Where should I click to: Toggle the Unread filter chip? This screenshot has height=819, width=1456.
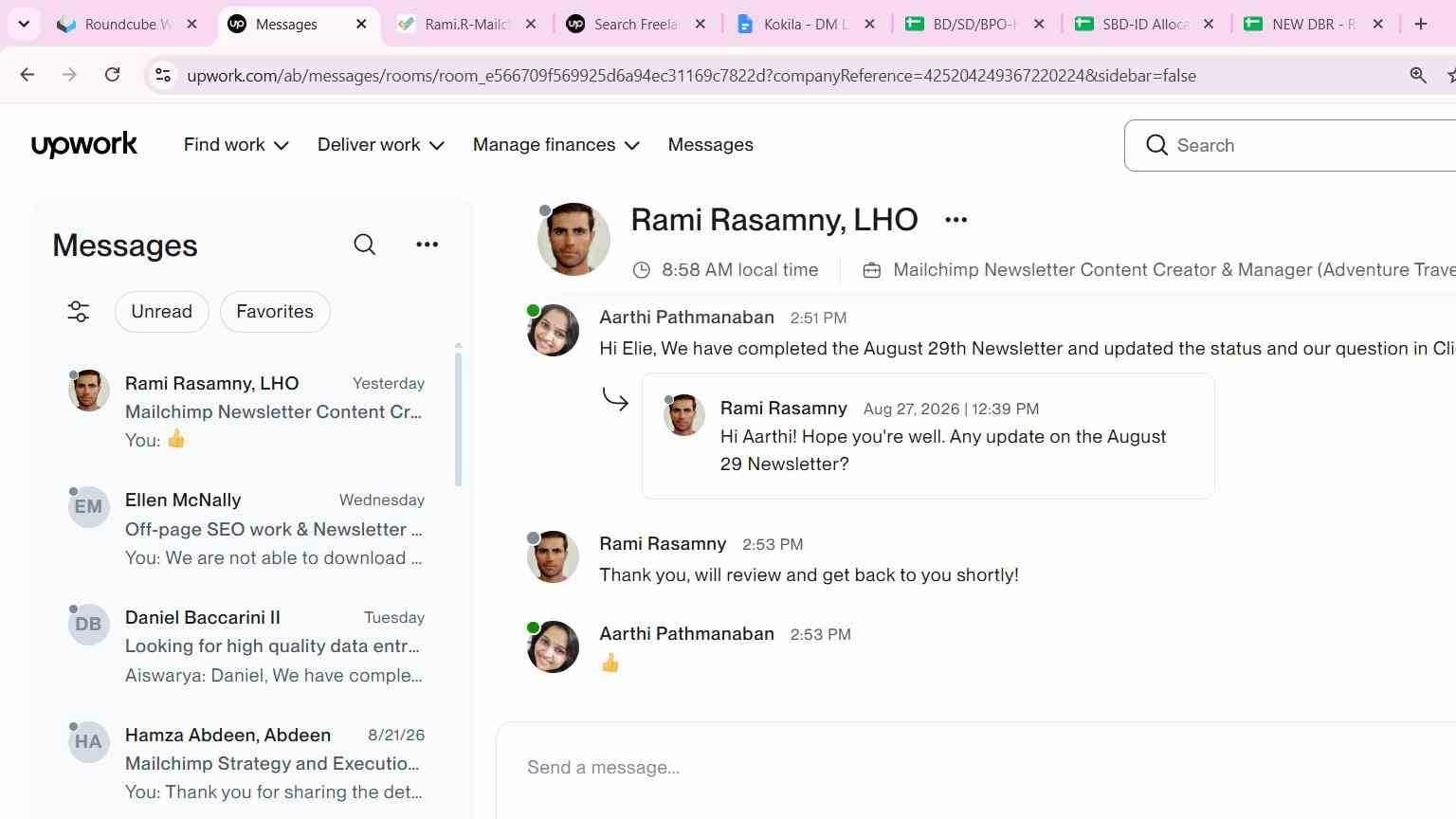[162, 312]
